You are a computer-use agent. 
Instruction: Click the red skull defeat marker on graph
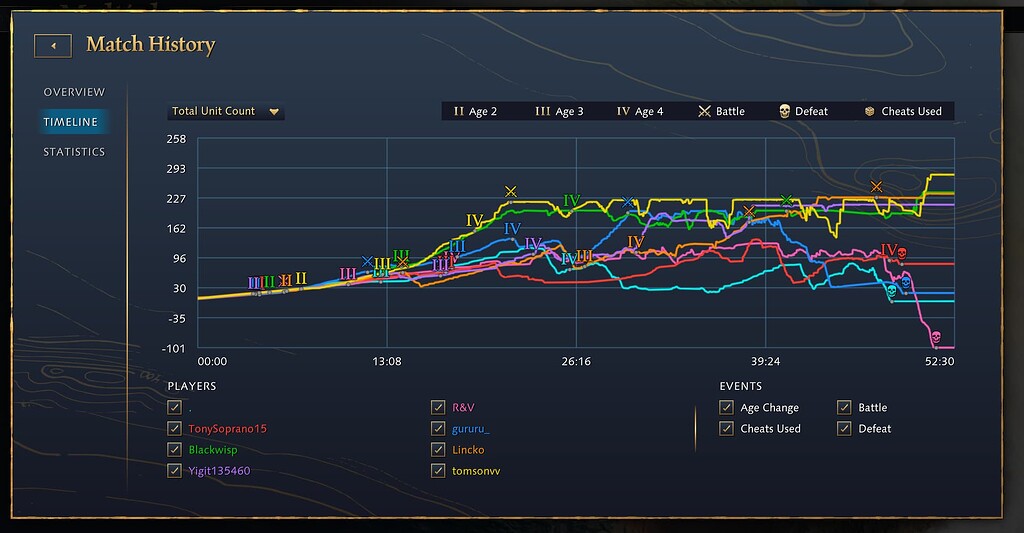click(x=902, y=253)
